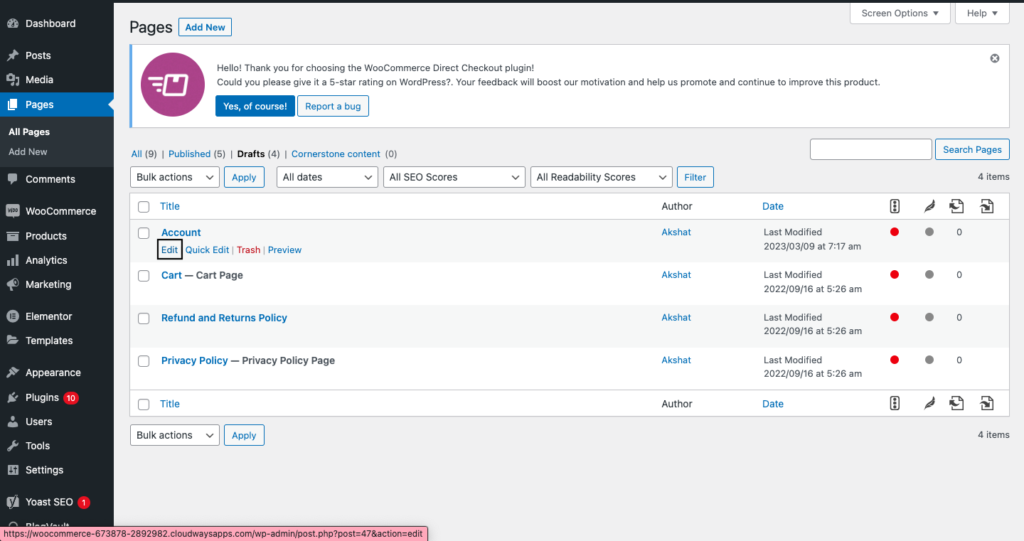Expand All SEO Scores dropdown
The width and height of the screenshot is (1024, 541).
pos(454,177)
